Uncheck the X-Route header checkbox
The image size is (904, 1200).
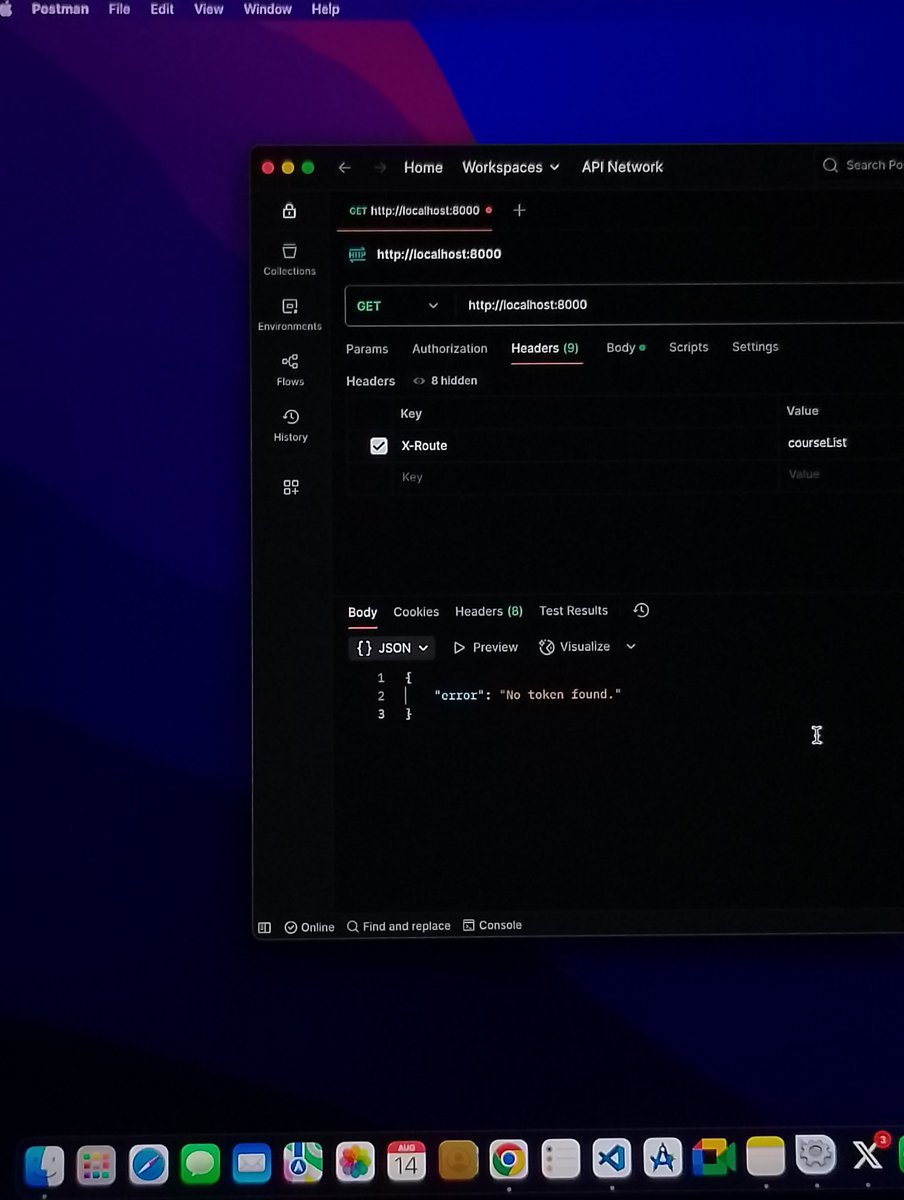click(379, 446)
